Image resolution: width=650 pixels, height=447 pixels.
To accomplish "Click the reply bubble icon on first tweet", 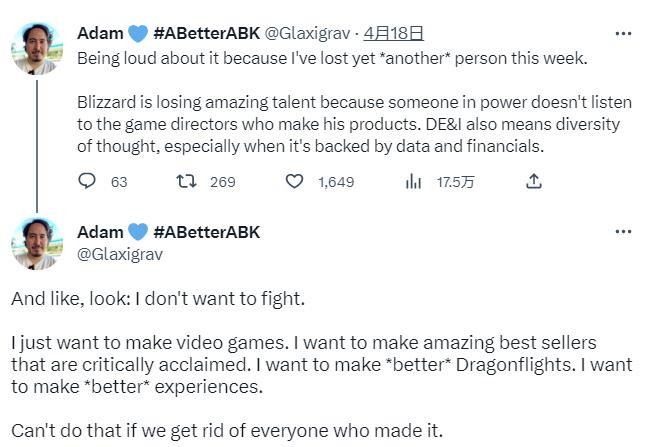I will (87, 181).
